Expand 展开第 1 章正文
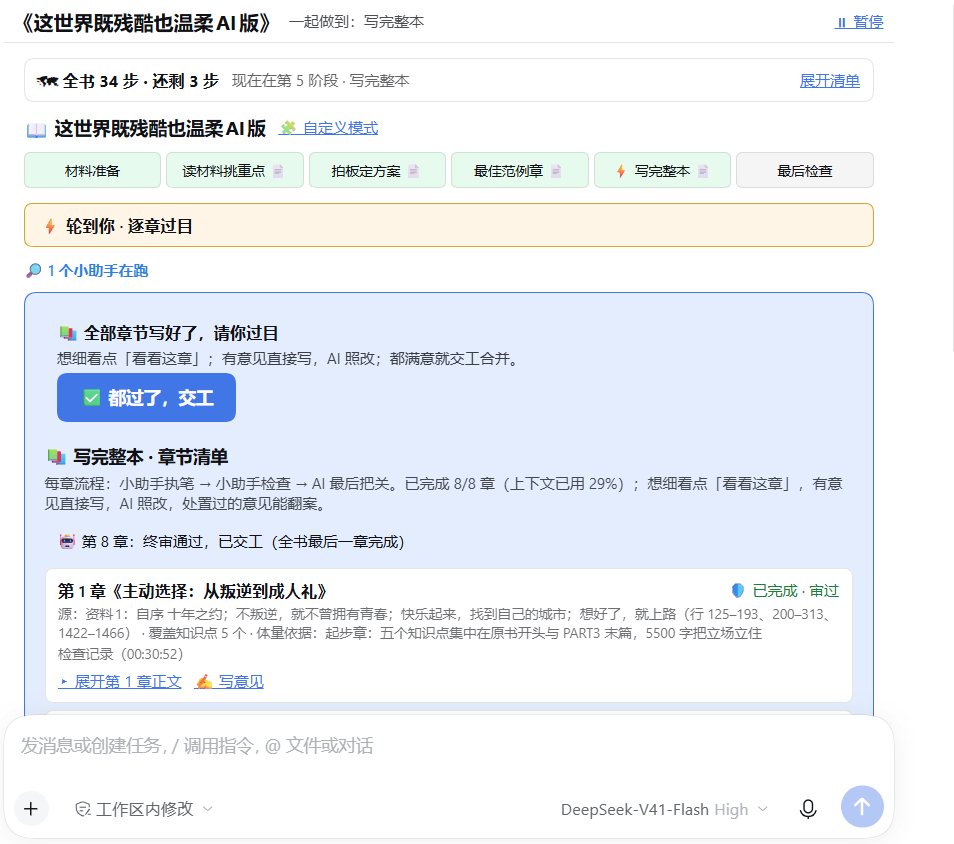 click(120, 682)
